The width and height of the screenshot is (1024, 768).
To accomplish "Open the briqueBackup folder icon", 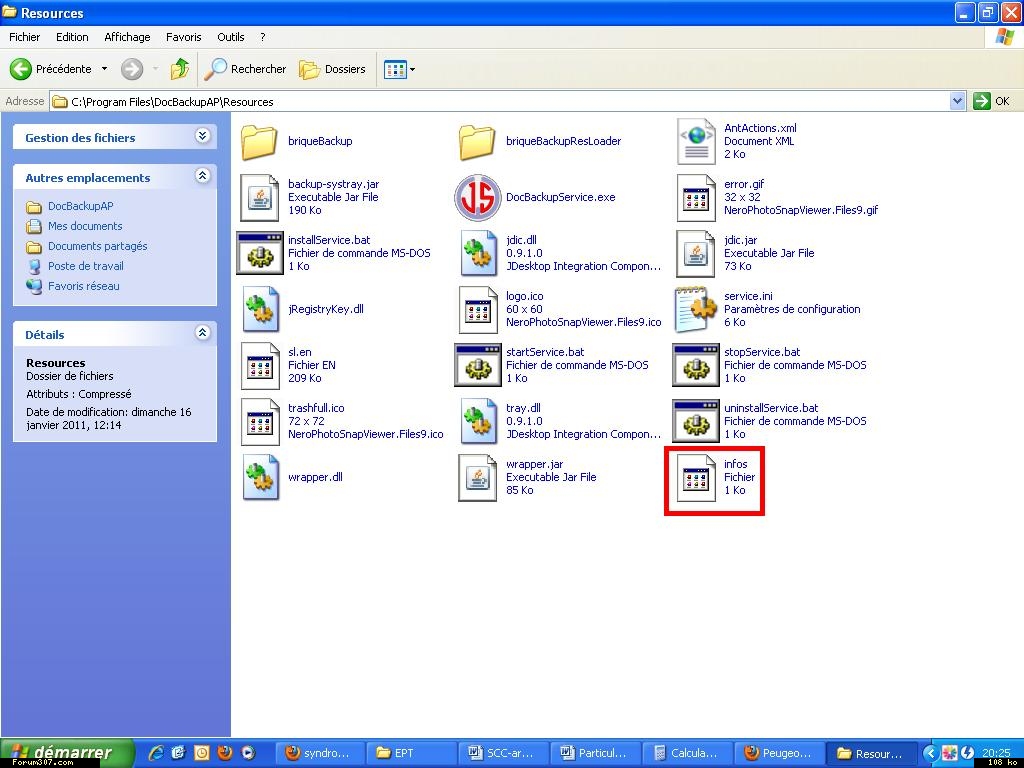I will pyautogui.click(x=259, y=141).
